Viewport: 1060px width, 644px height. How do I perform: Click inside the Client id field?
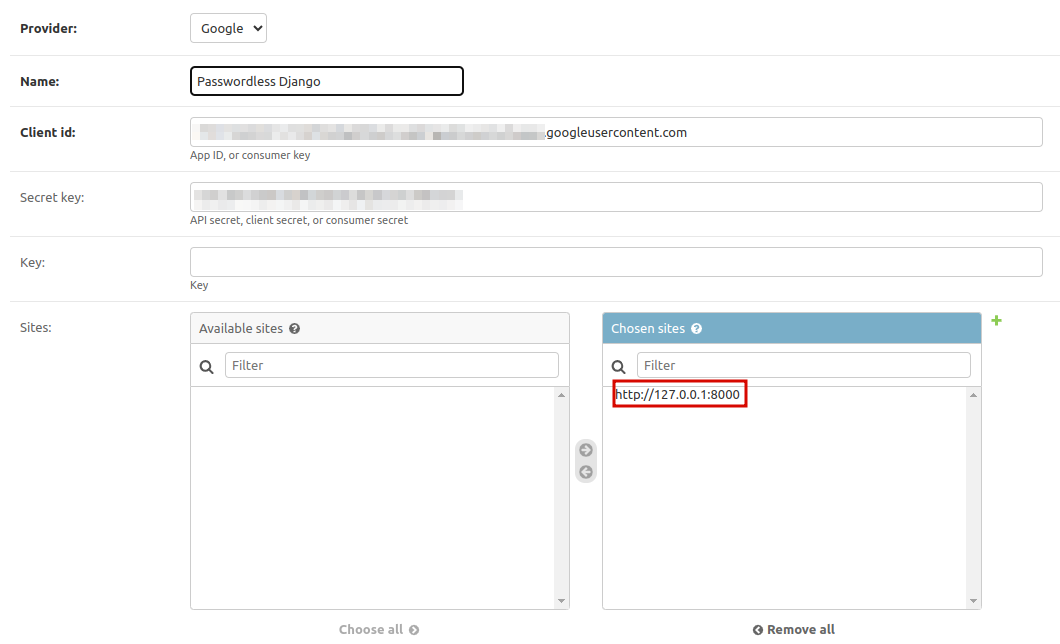616,131
